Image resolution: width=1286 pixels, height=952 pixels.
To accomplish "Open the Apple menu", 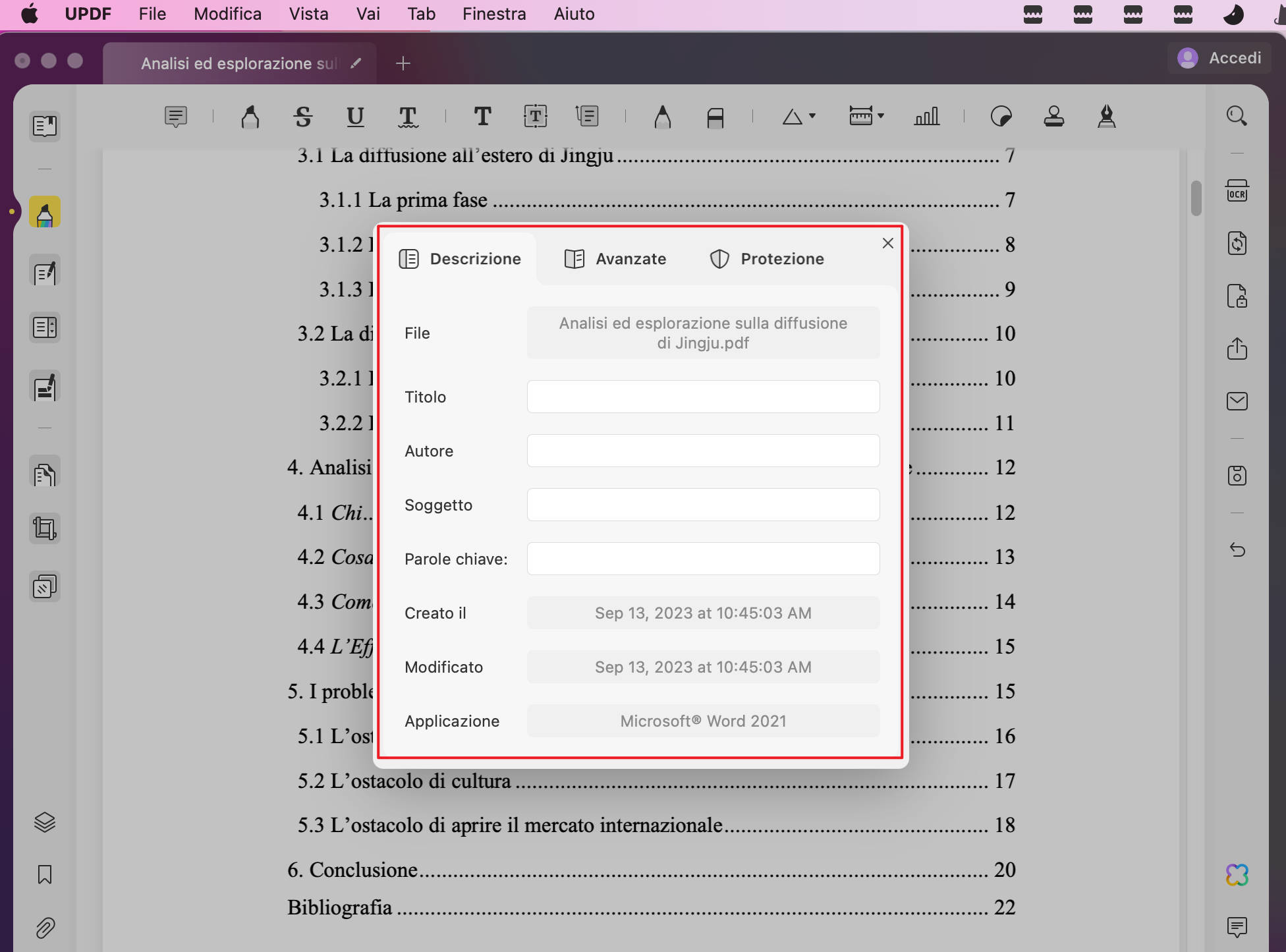I will pos(30,14).
